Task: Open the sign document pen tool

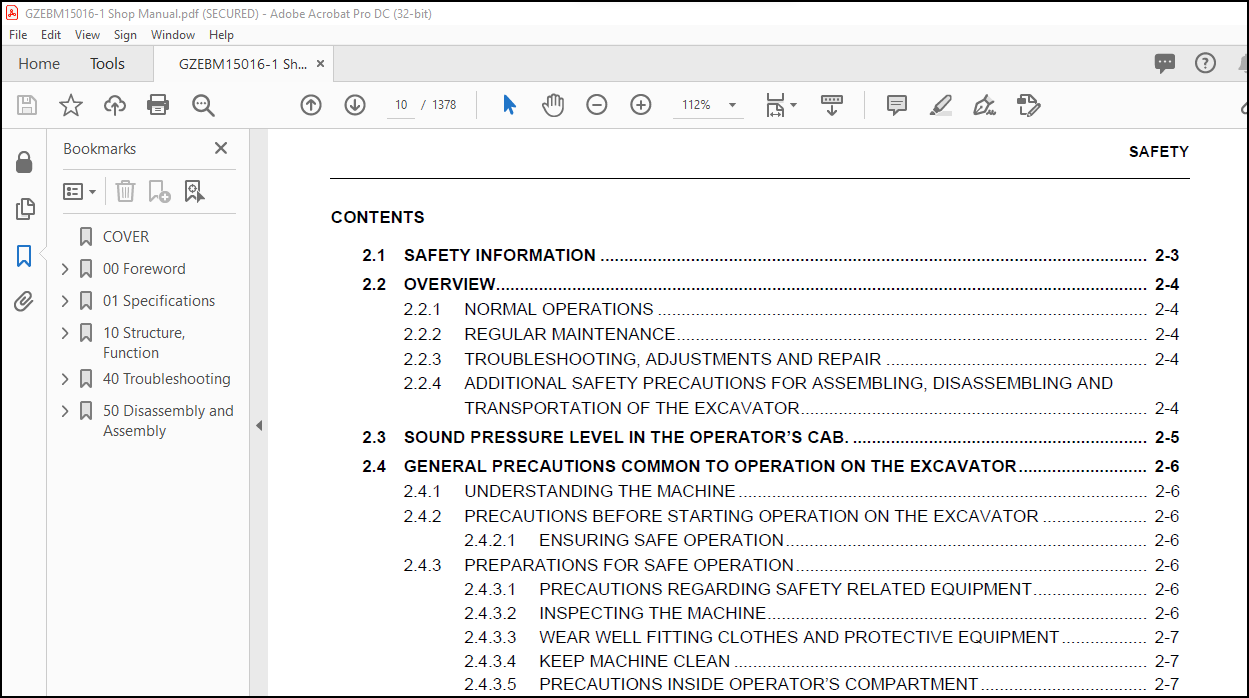Action: point(984,105)
